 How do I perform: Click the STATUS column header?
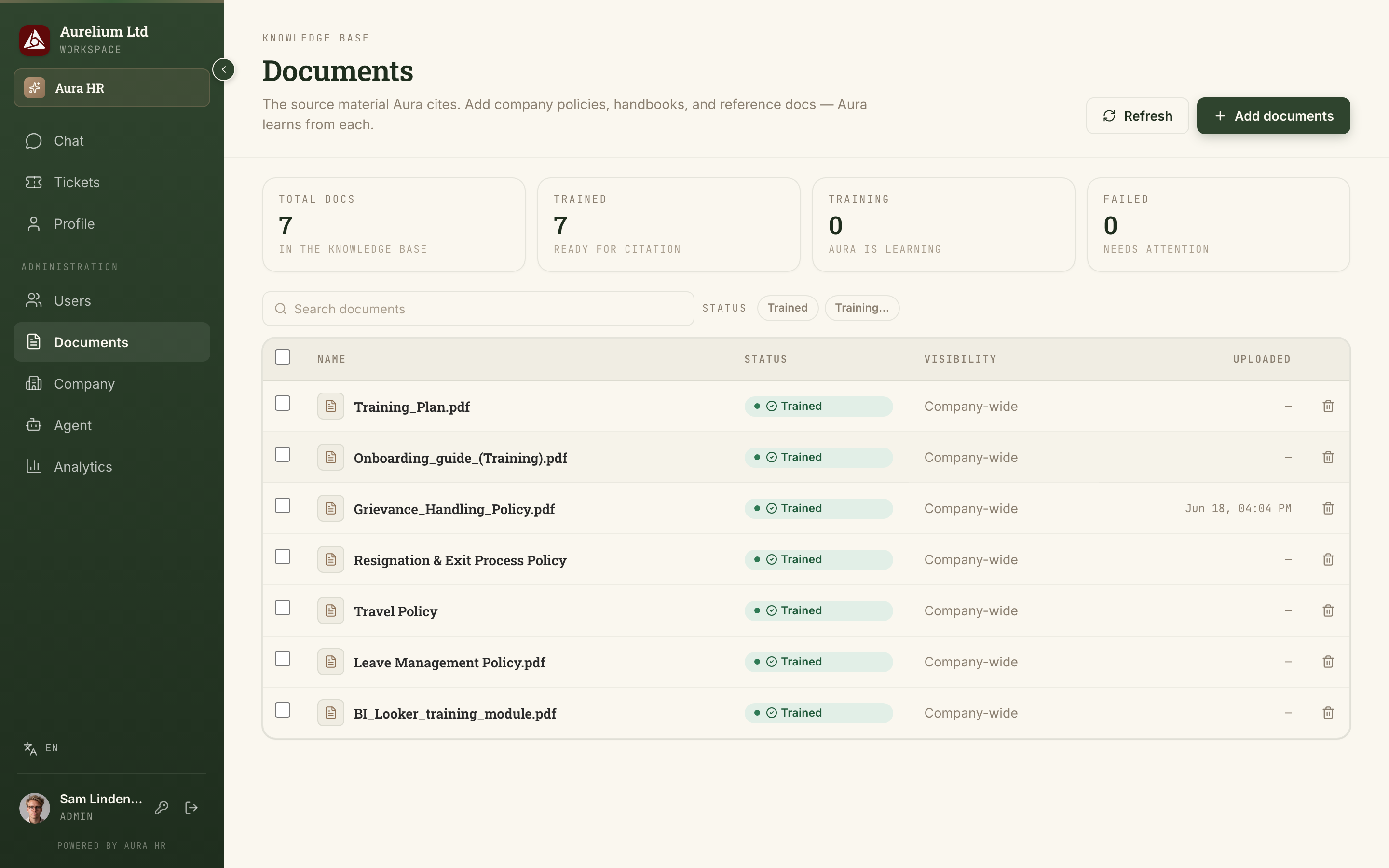(766, 359)
